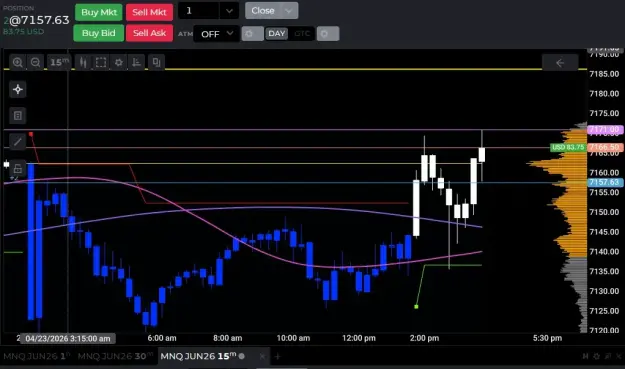This screenshot has width=625, height=369.
Task: Open the ATM OFF dropdown
Action: tap(216, 34)
